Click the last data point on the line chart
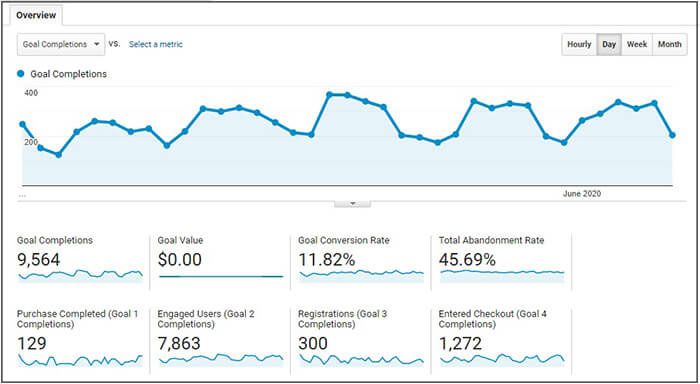 [672, 135]
